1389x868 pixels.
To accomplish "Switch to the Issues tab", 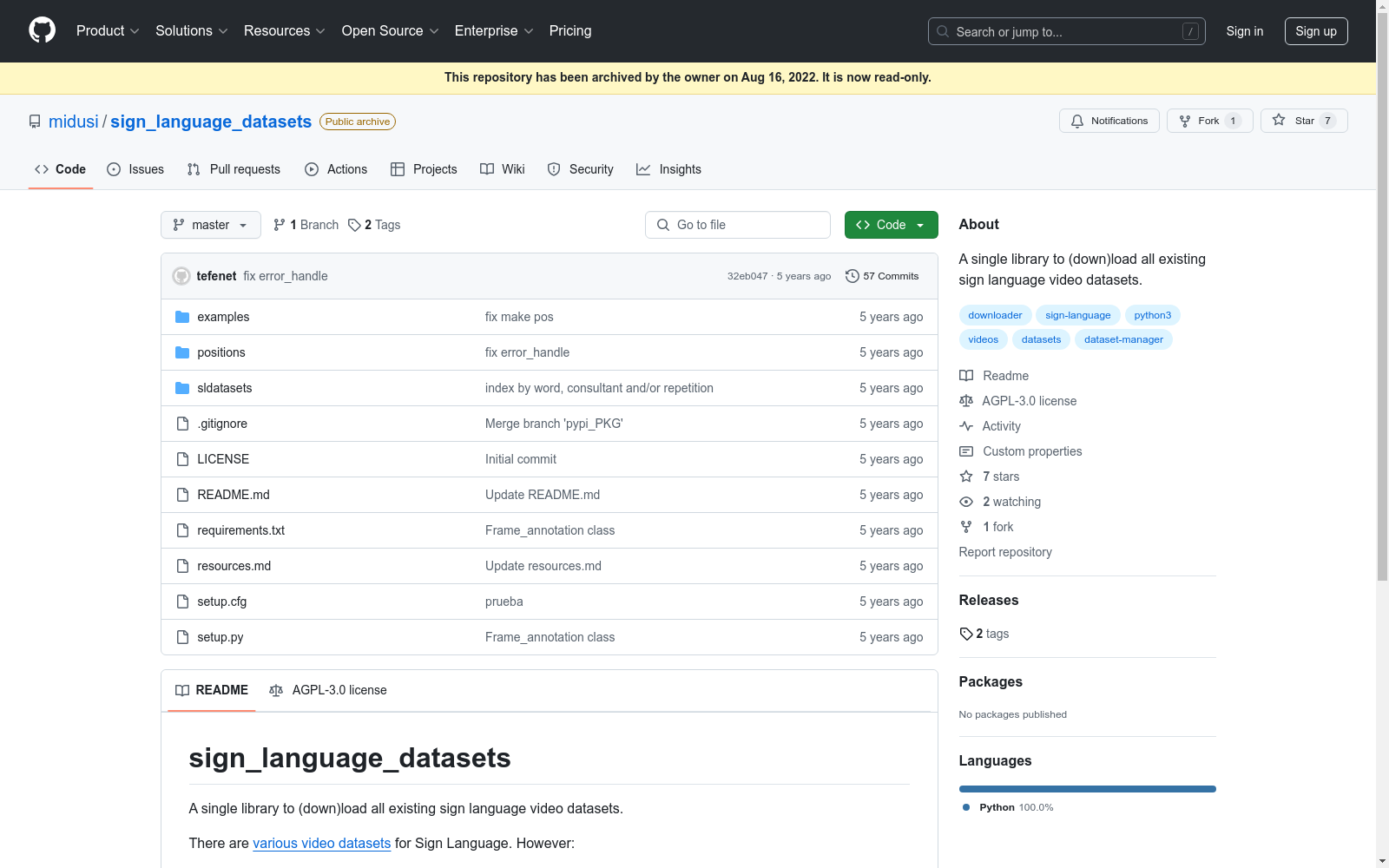I will click(x=135, y=169).
